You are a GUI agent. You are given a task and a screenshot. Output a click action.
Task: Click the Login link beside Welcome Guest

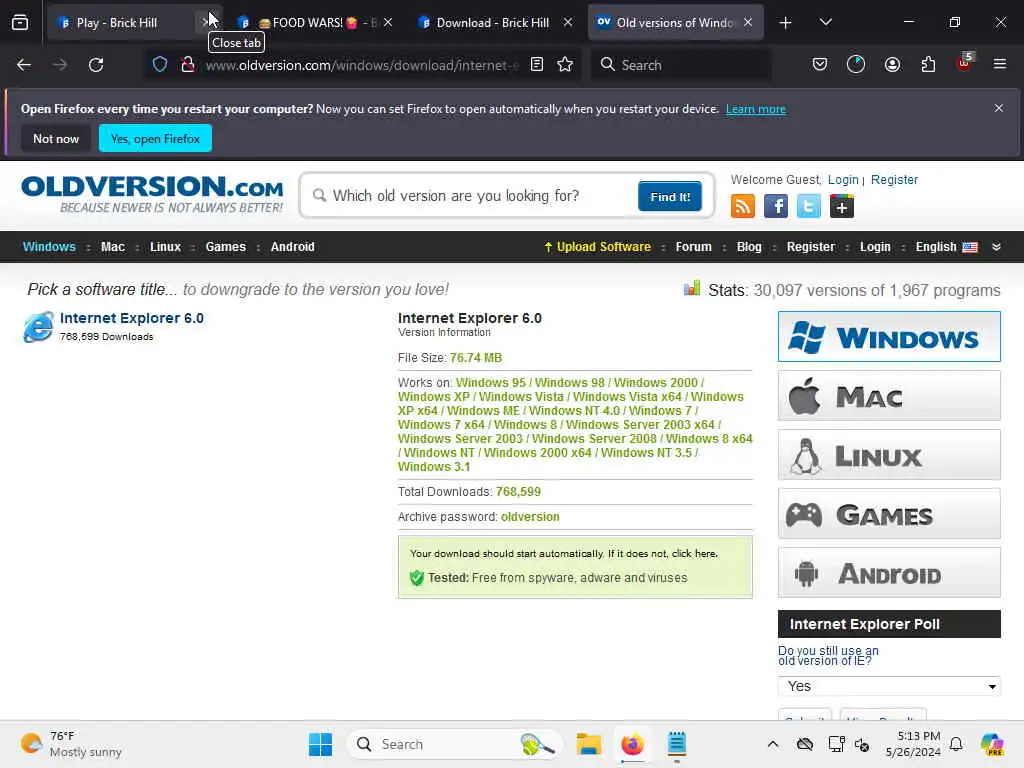pos(843,180)
